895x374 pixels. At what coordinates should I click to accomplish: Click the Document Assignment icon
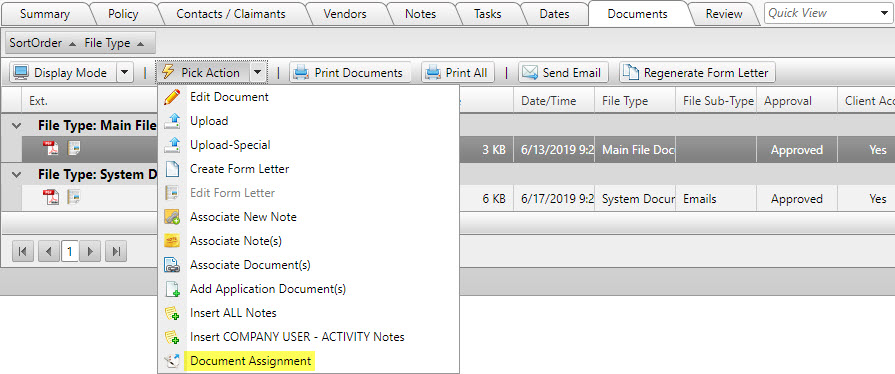click(172, 361)
